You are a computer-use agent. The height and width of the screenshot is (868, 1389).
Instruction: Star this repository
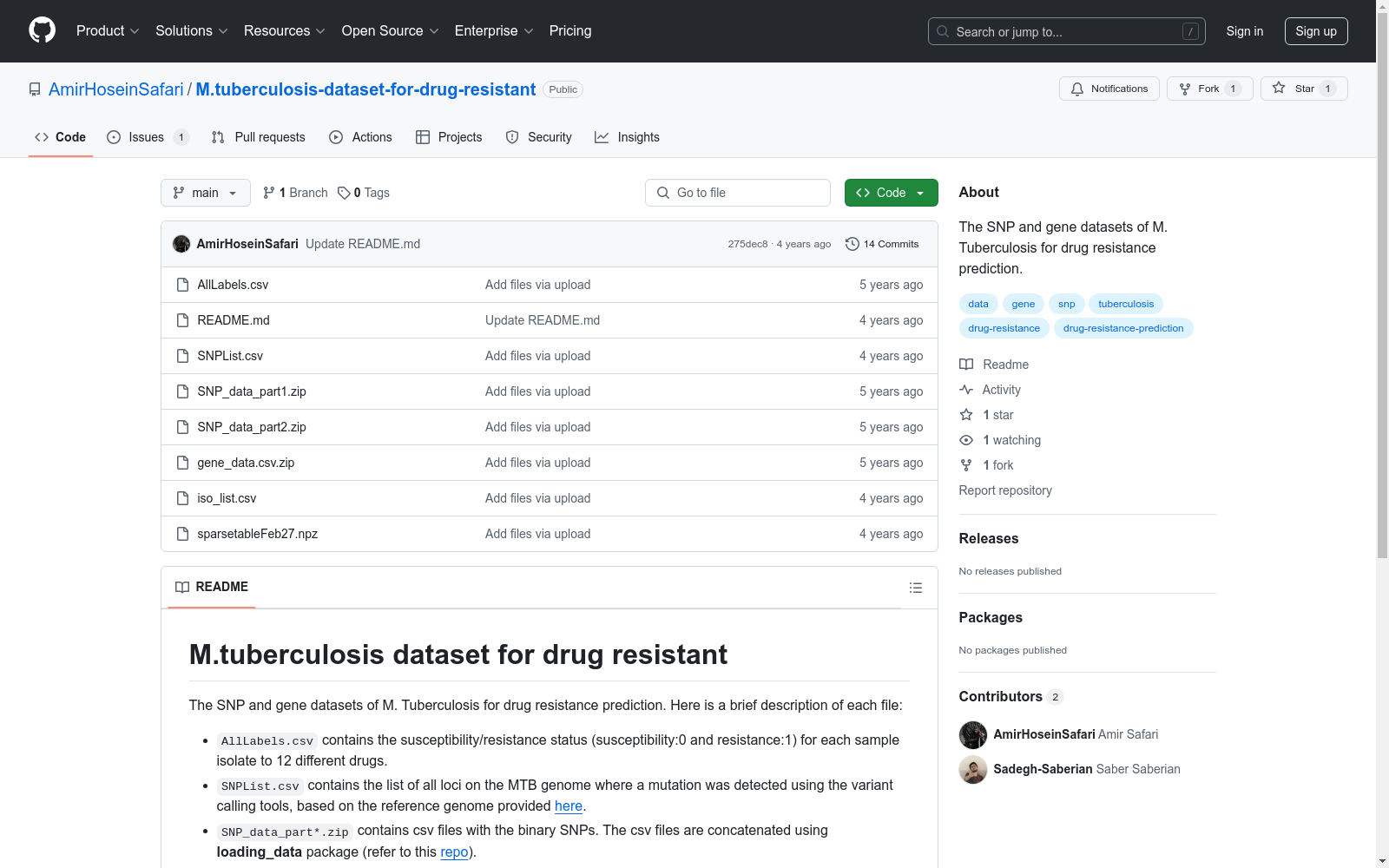tap(1304, 89)
